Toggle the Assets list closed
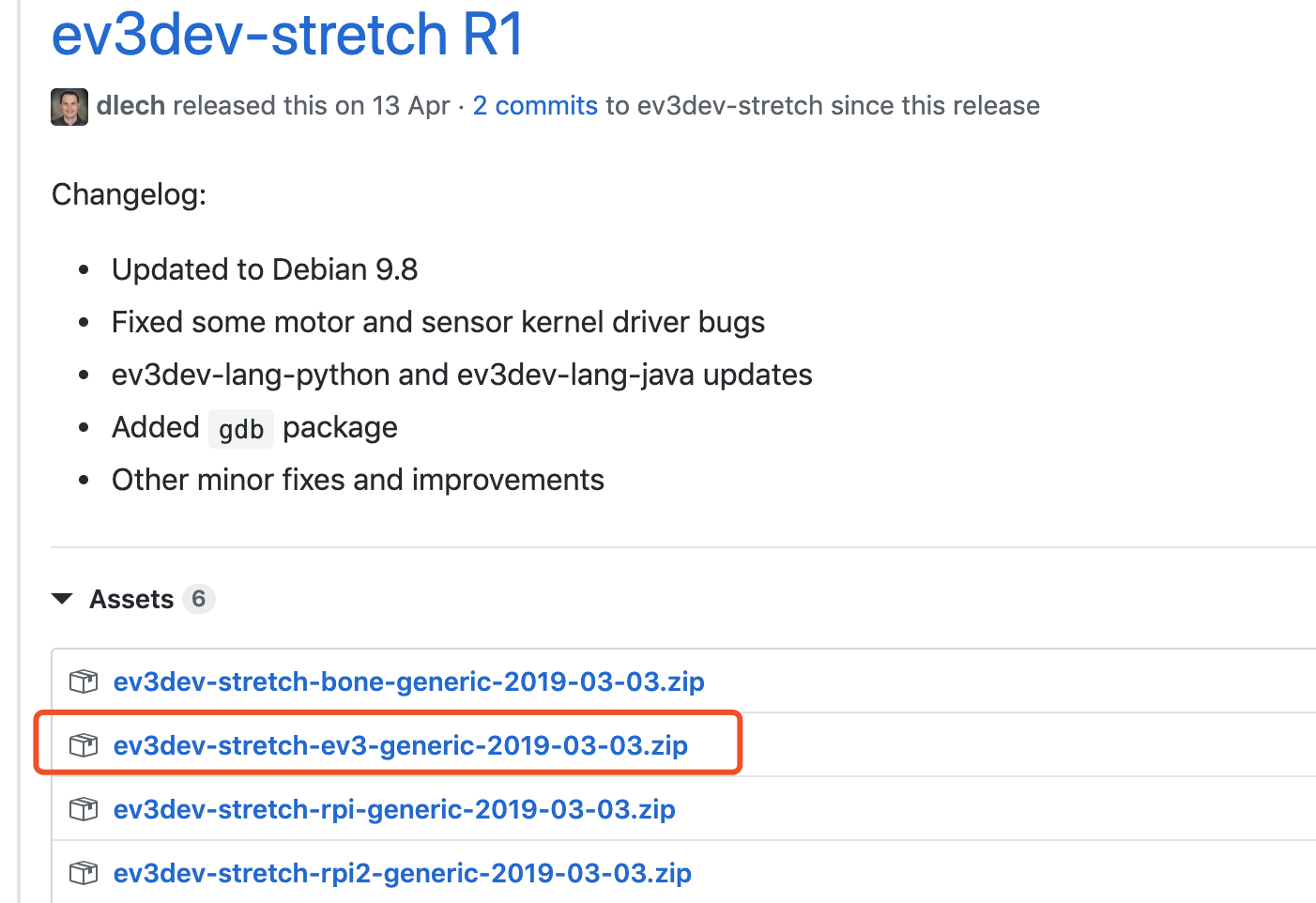 pyautogui.click(x=131, y=599)
